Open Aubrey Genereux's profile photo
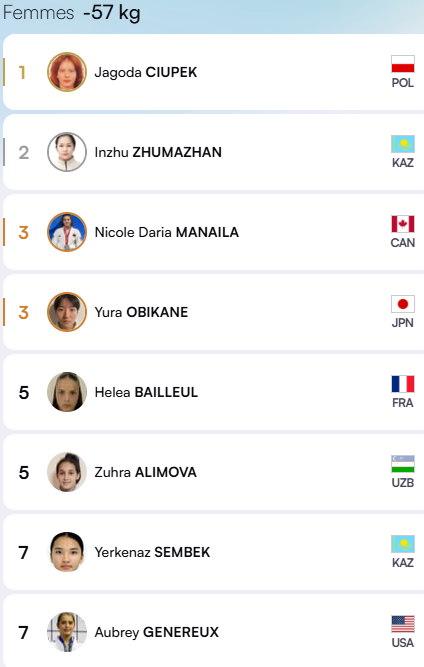Screen dimensions: 424x667 pos(67,632)
